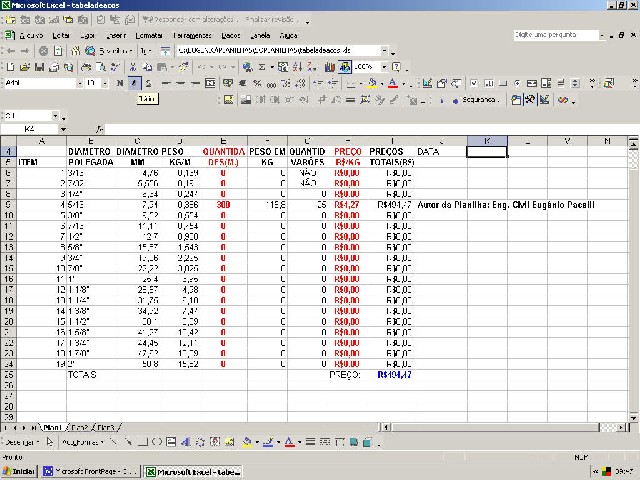Open the Arquivo menu
The height and width of the screenshot is (480, 640).
click(31, 36)
